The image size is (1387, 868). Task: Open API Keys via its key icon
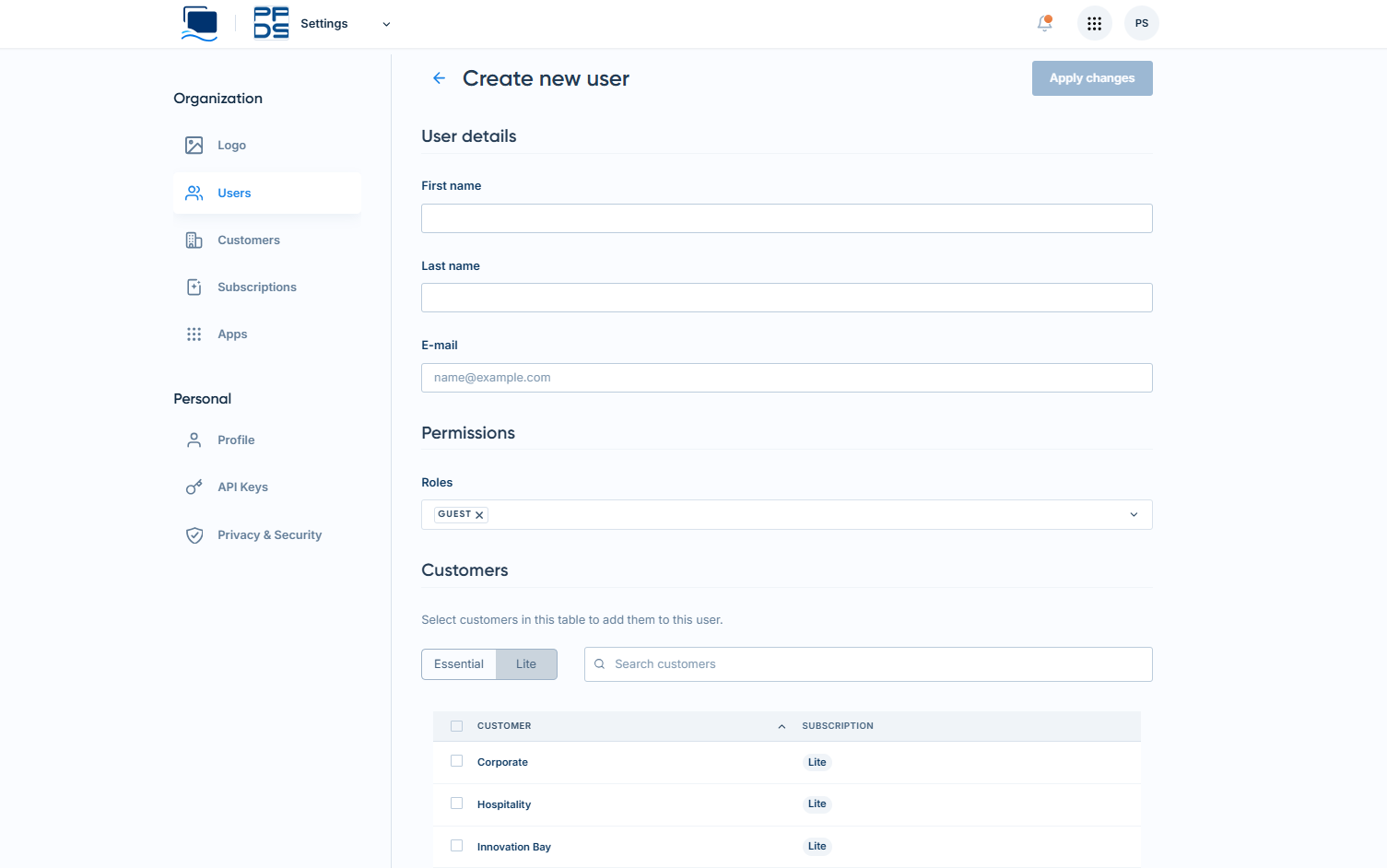point(194,487)
